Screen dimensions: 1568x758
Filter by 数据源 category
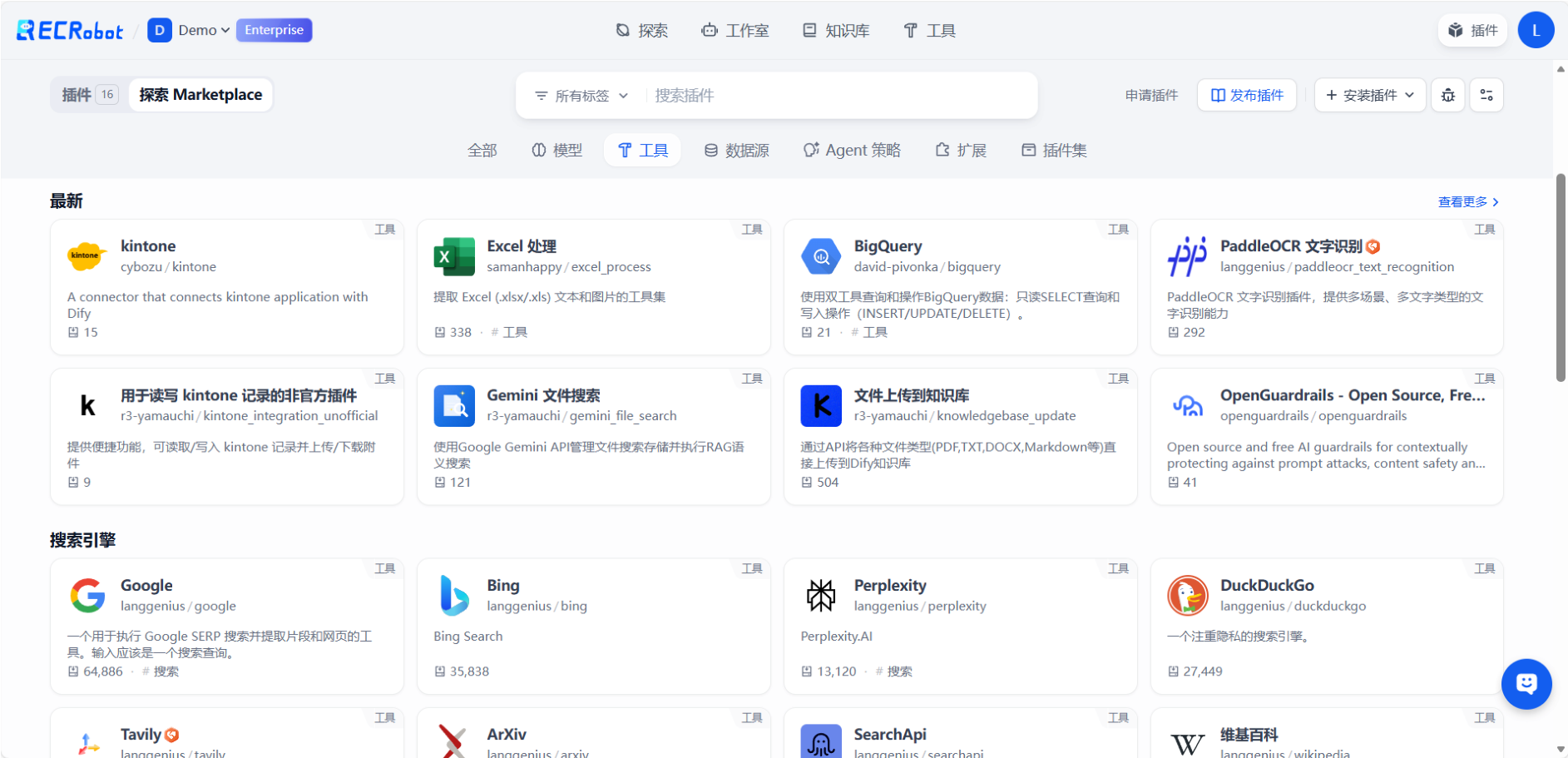pos(736,150)
